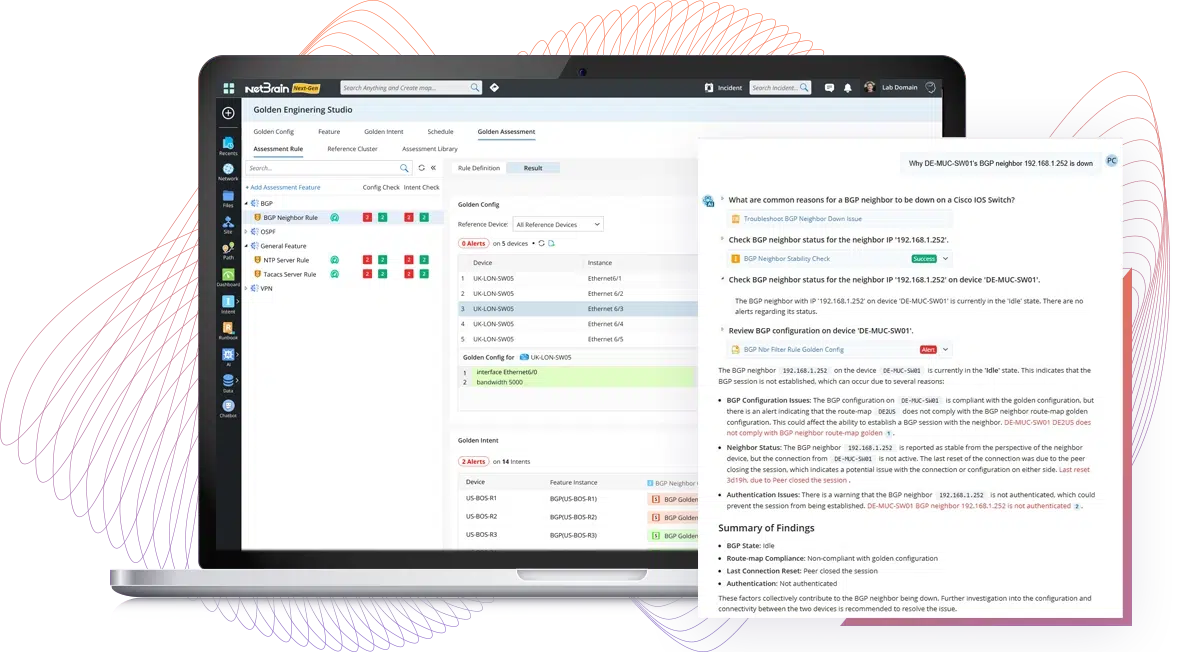Click the AI bot avatar in chat panel
This screenshot has width=1200, height=652.
[x=709, y=201]
